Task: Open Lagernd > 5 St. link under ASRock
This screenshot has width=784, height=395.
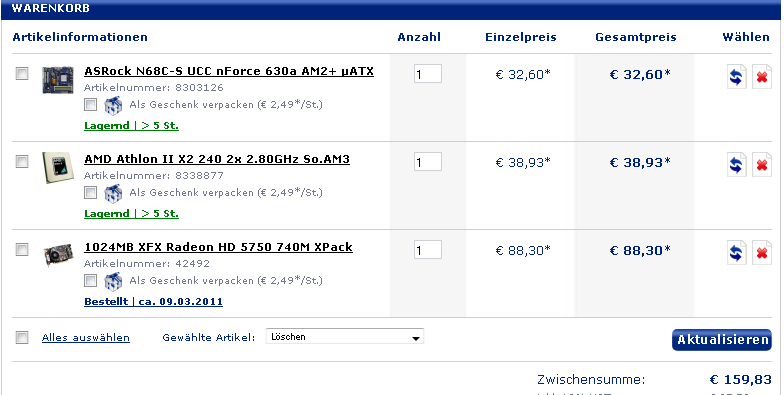Action: (132, 126)
